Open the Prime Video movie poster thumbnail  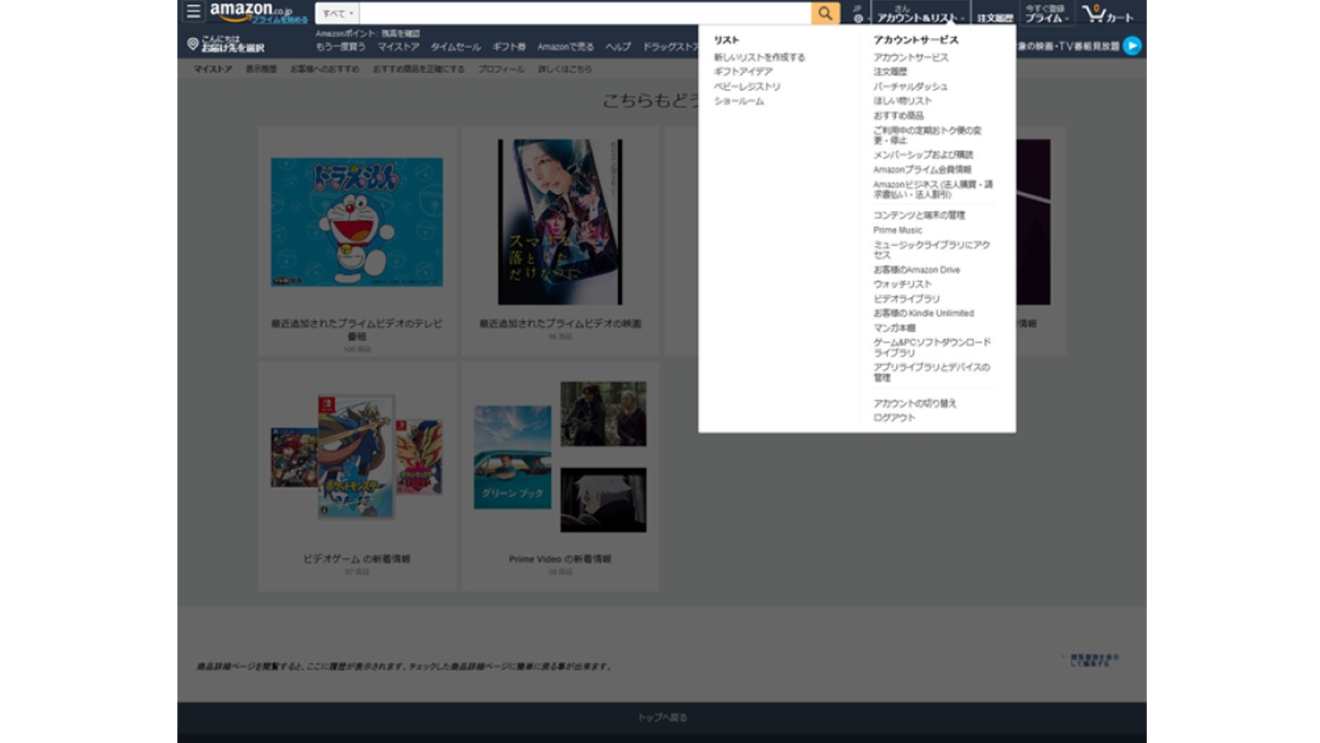click(x=560, y=222)
